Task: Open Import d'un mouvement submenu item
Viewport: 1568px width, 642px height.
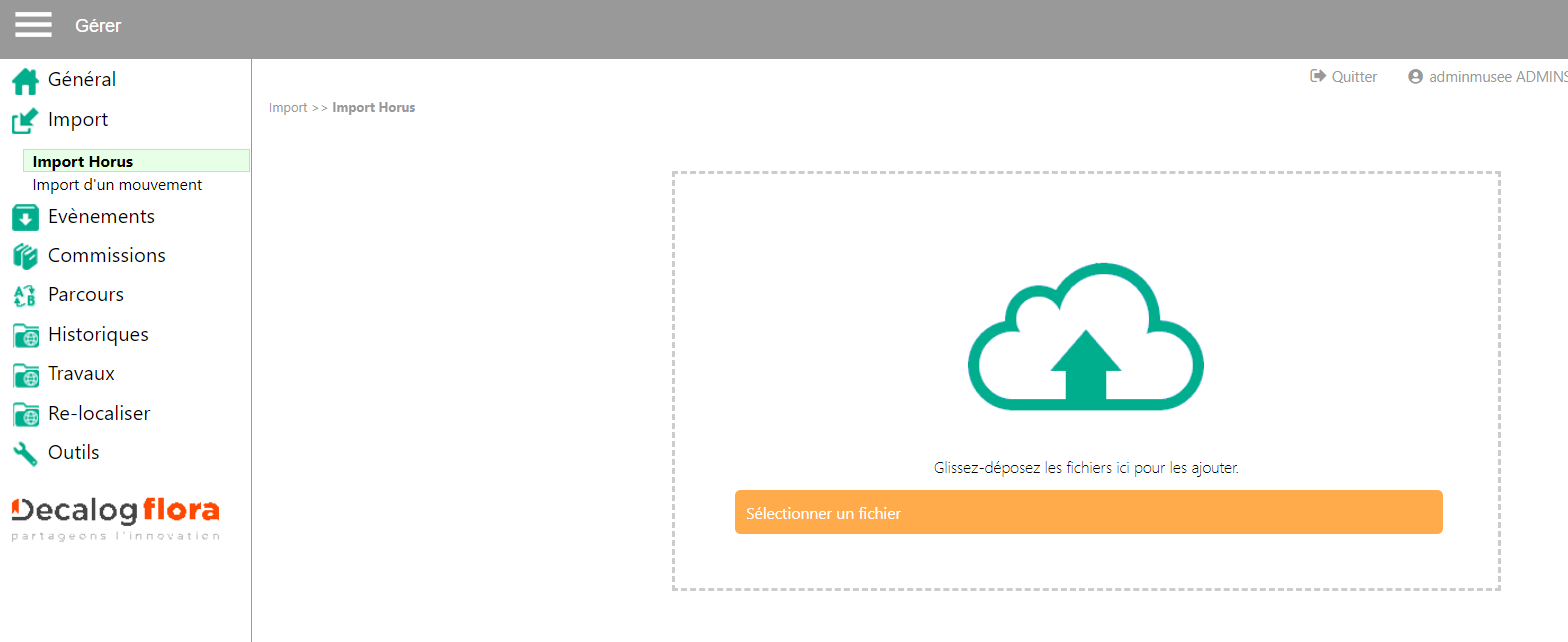Action: pos(117,185)
